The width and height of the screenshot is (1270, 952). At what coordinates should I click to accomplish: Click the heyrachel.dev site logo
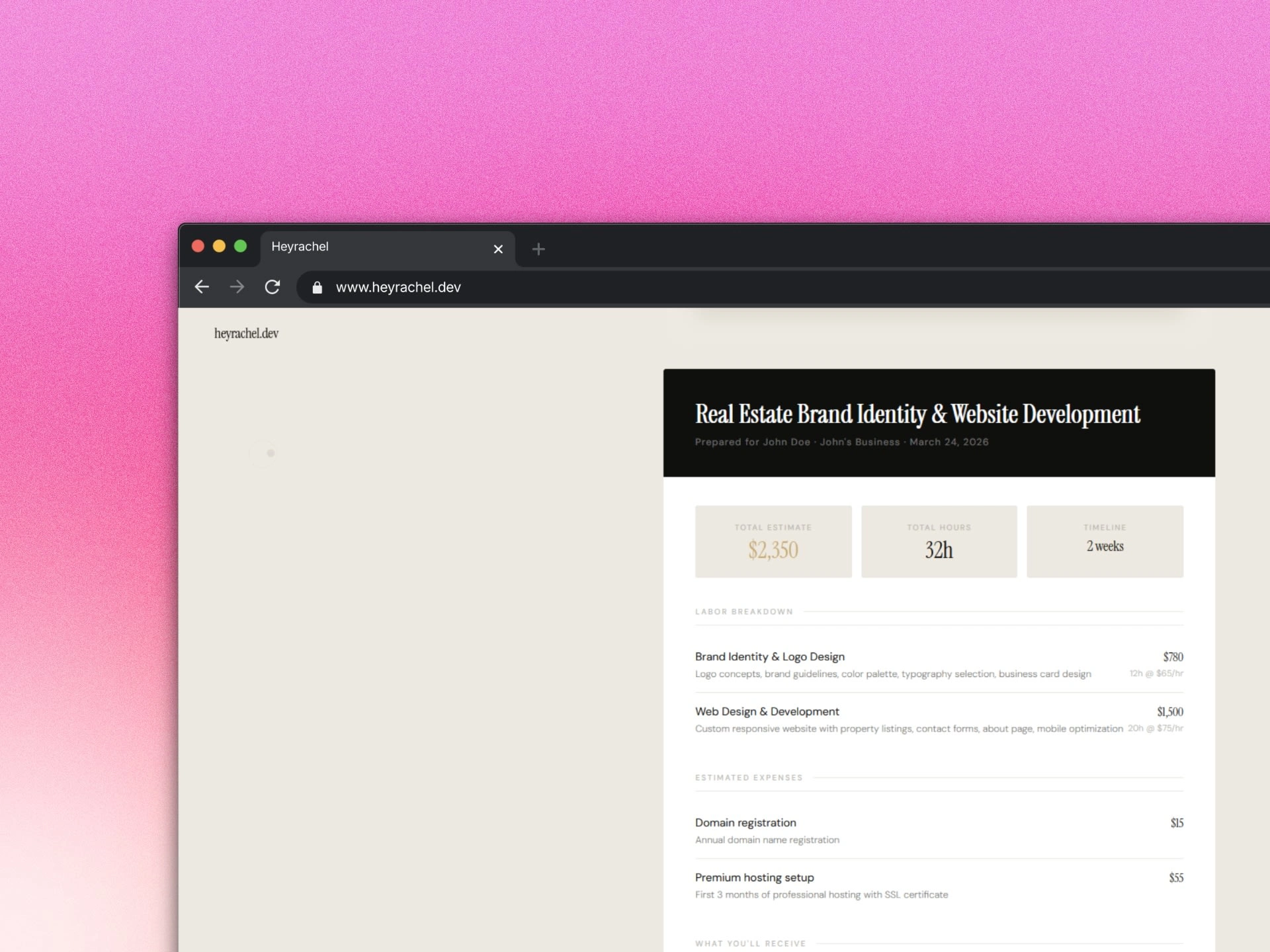246,334
